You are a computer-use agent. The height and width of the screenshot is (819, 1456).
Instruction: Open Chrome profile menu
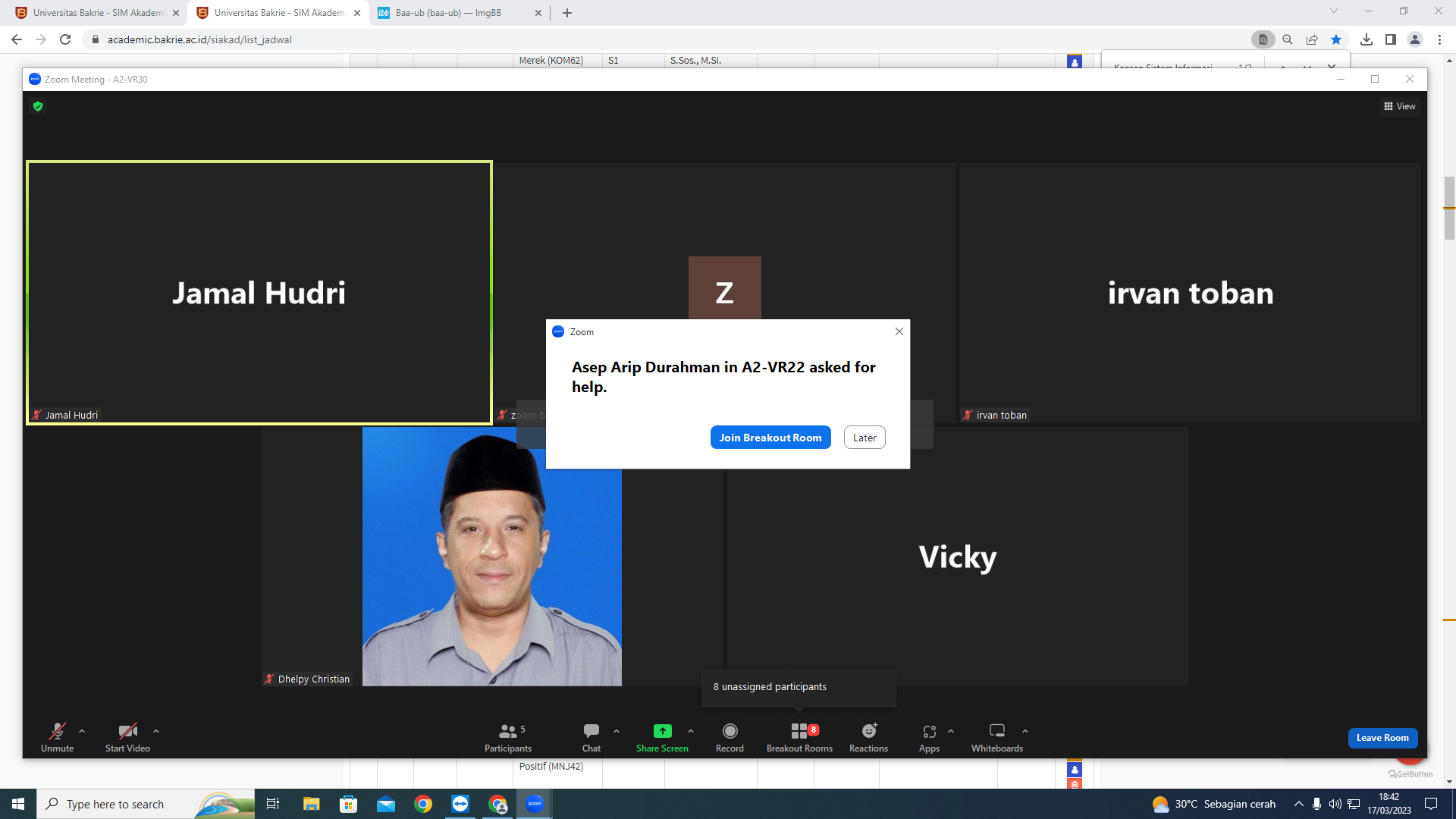click(1415, 39)
